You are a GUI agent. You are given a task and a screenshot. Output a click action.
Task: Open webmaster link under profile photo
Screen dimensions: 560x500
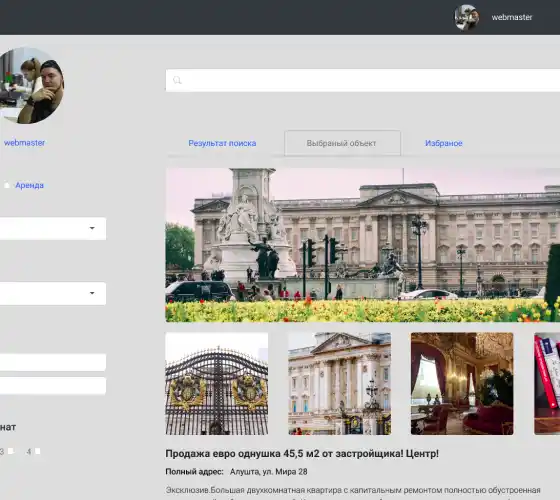(24, 143)
